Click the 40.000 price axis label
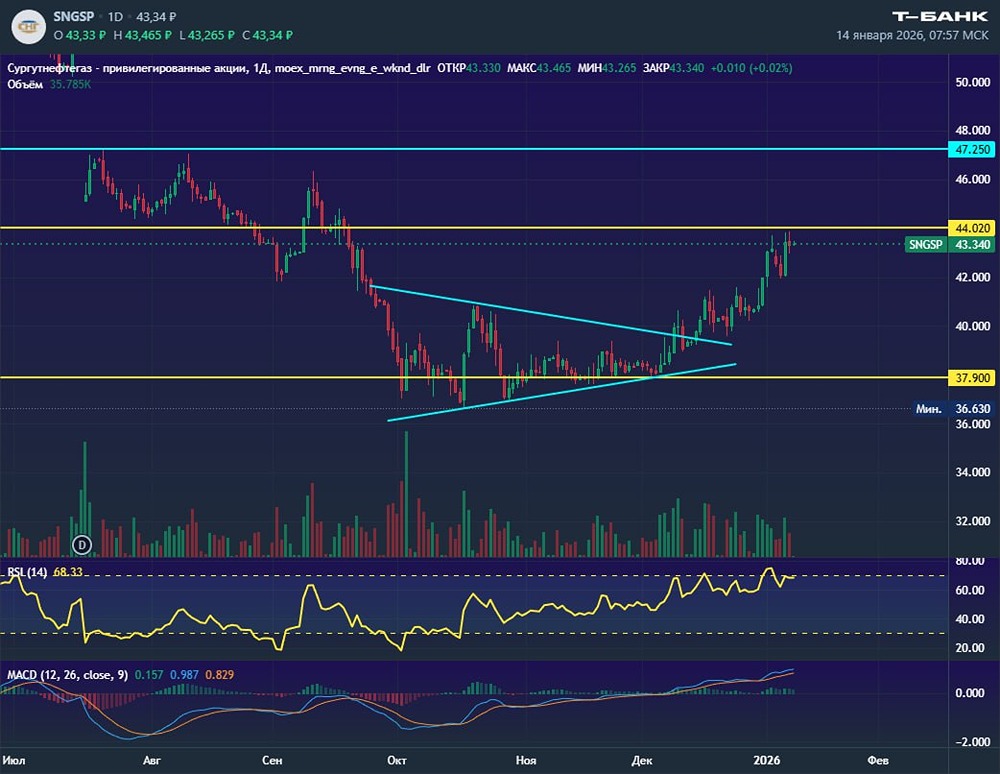The height and width of the screenshot is (774, 1000). 973,326
